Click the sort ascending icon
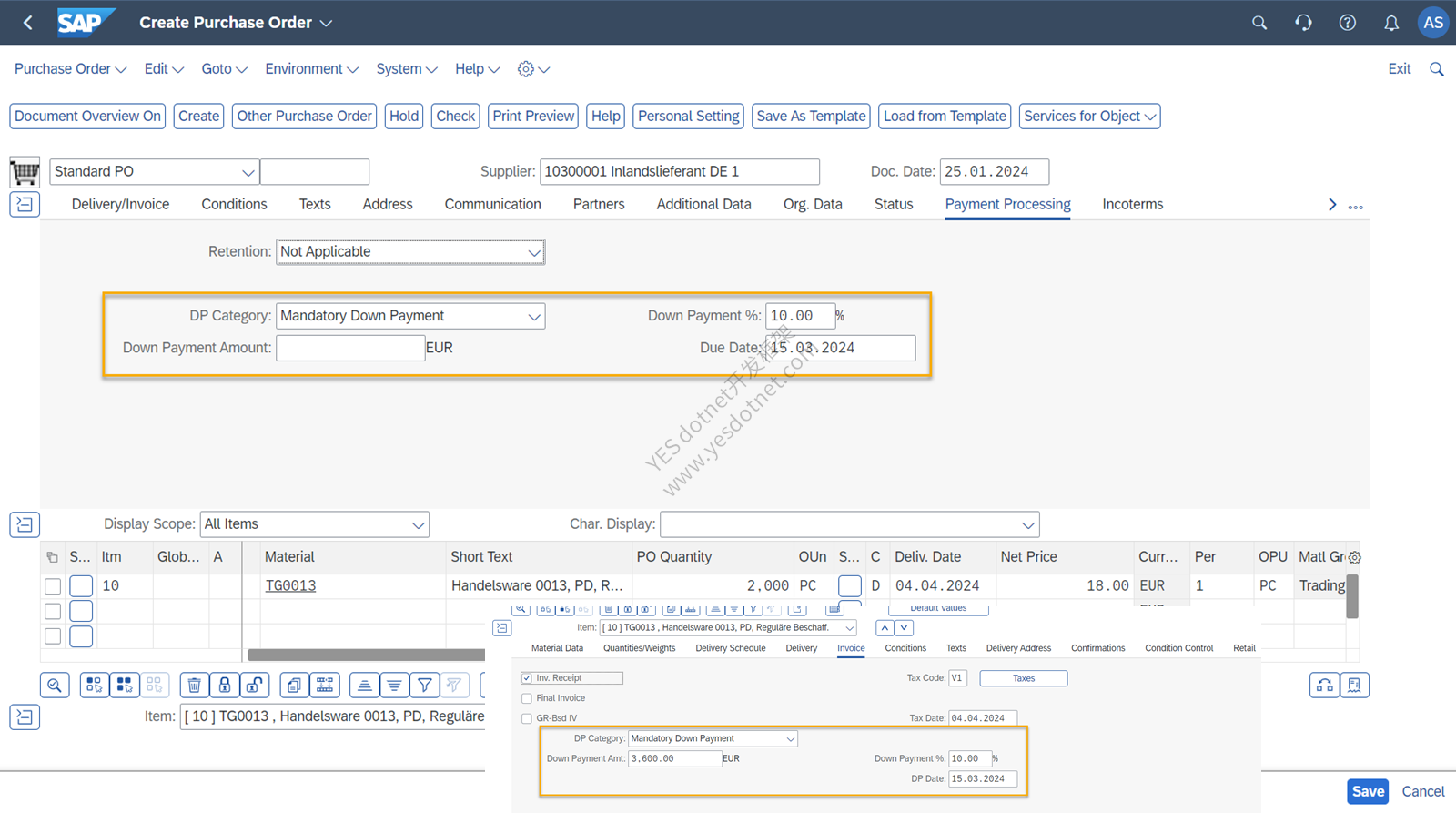Screen dimensions: 1456x813 [x=364, y=685]
